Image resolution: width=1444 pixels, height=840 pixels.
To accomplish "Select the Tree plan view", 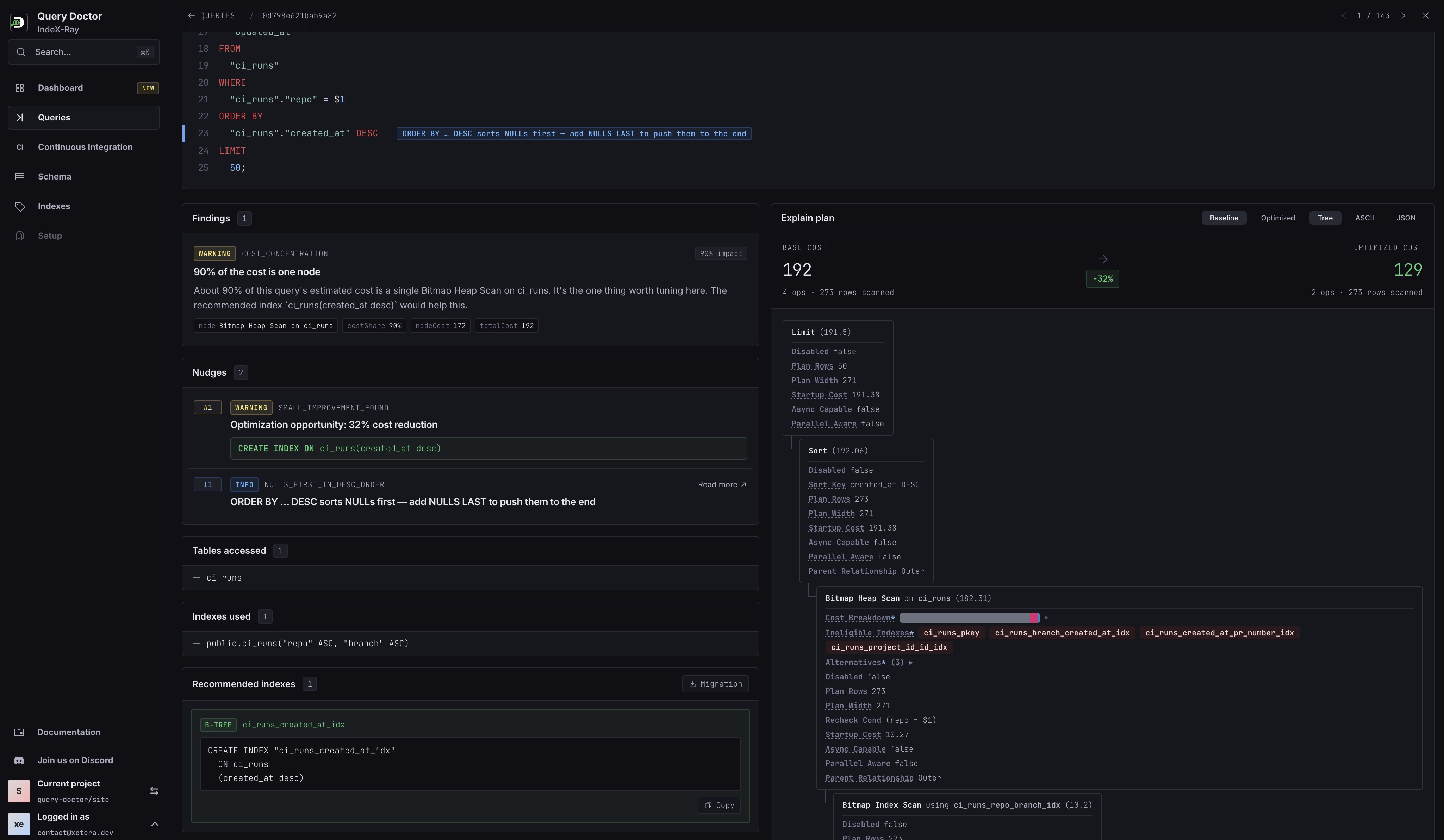I will pos(1325,218).
